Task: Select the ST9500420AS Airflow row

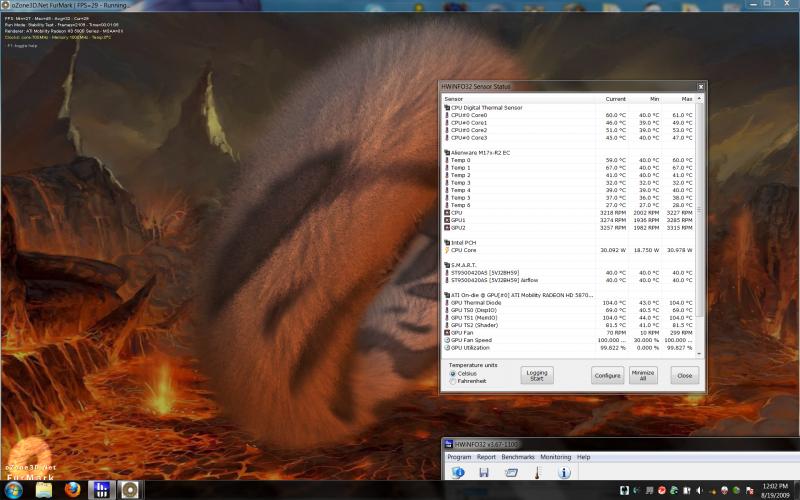Action: click(x=568, y=280)
